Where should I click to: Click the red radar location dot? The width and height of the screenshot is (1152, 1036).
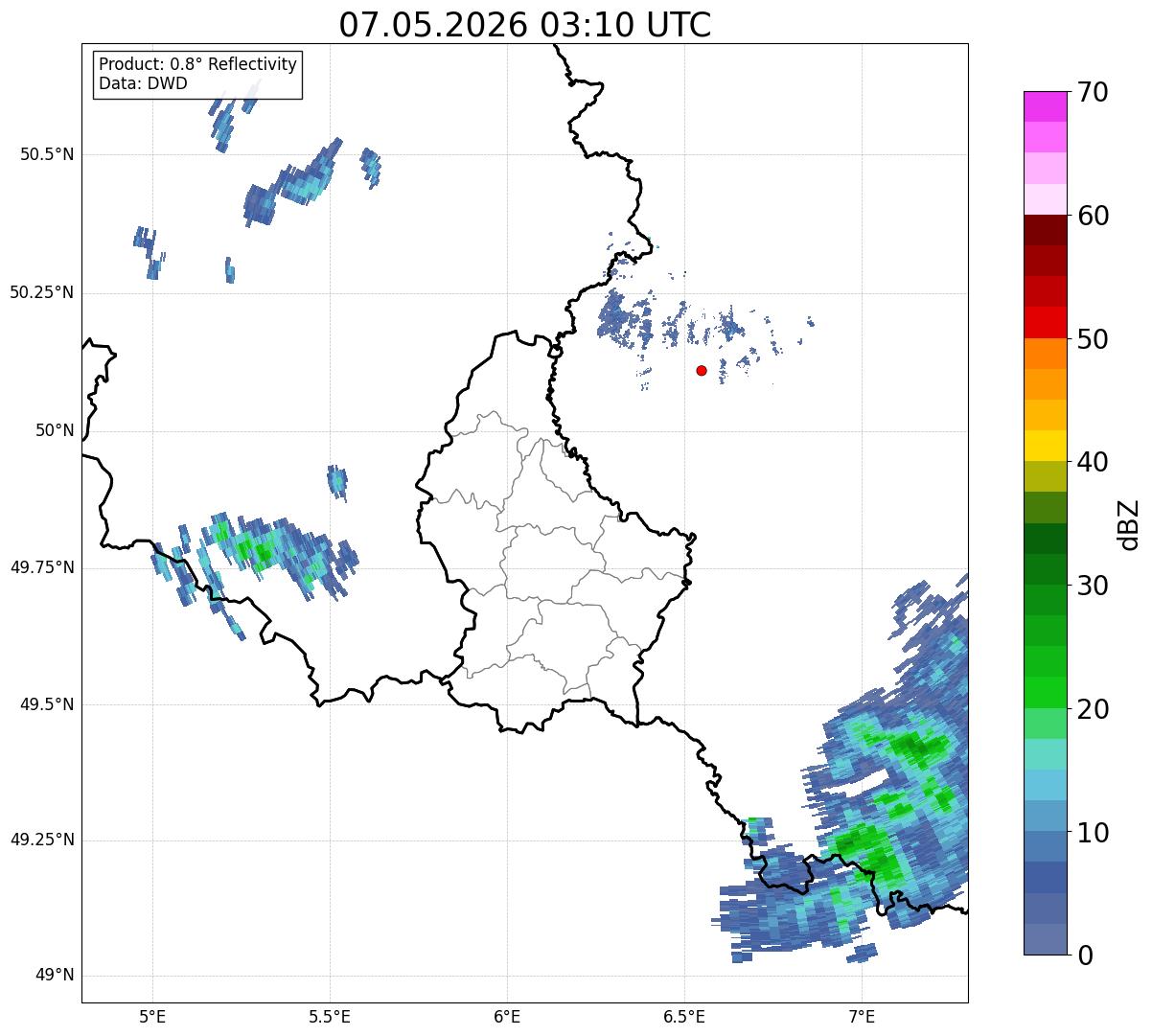pyautogui.click(x=702, y=370)
